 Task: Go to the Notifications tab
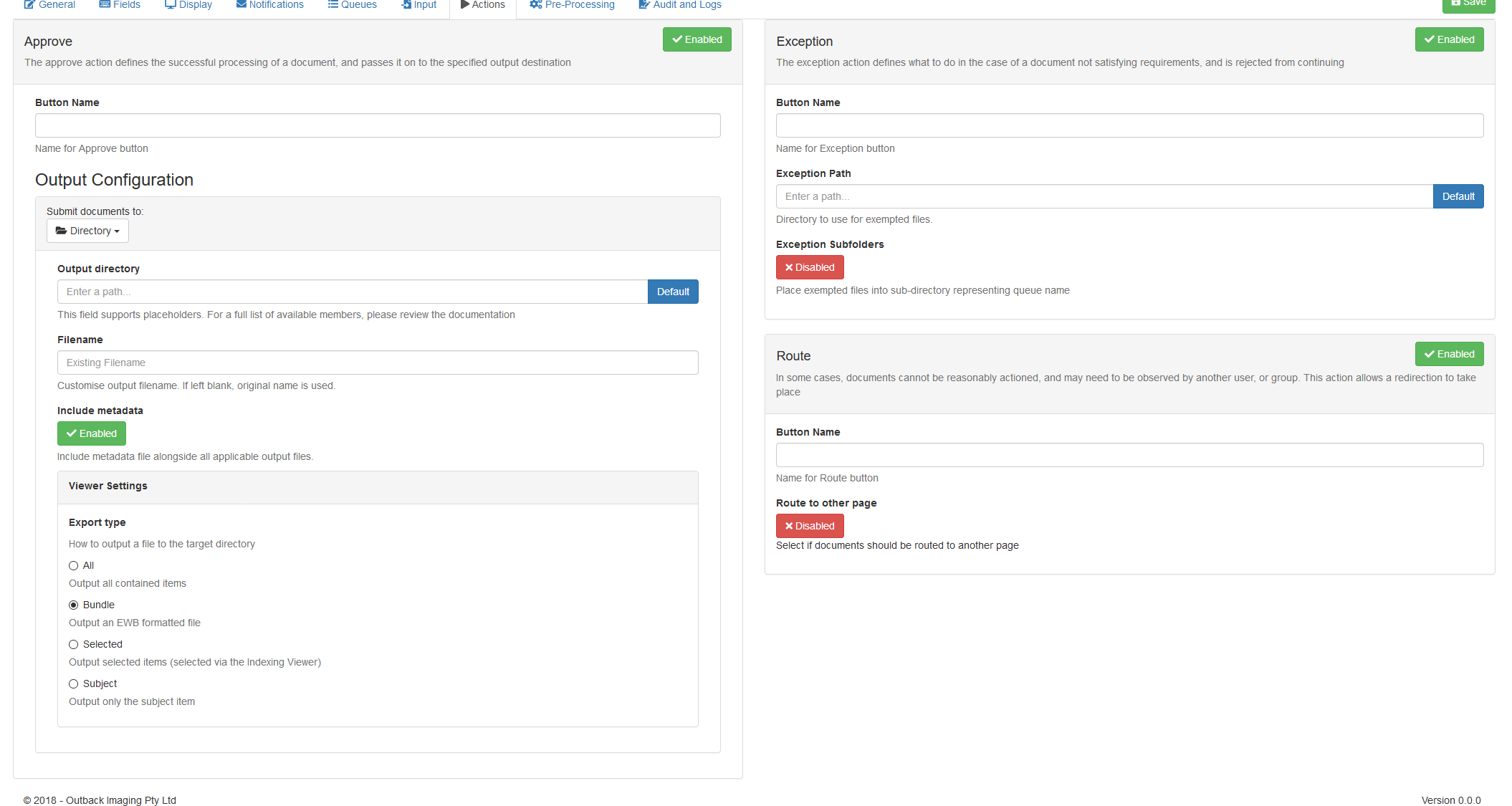(269, 5)
